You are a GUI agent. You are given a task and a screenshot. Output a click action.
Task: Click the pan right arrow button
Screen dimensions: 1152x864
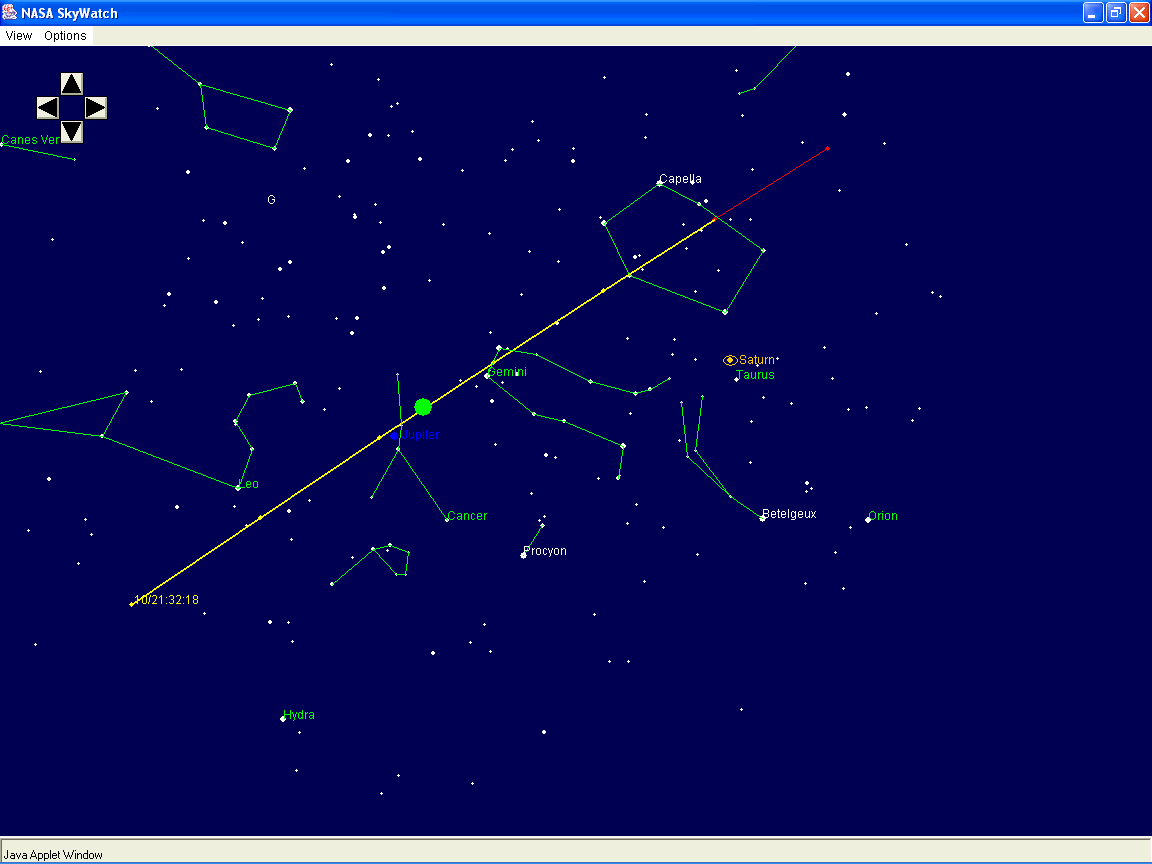coord(96,108)
